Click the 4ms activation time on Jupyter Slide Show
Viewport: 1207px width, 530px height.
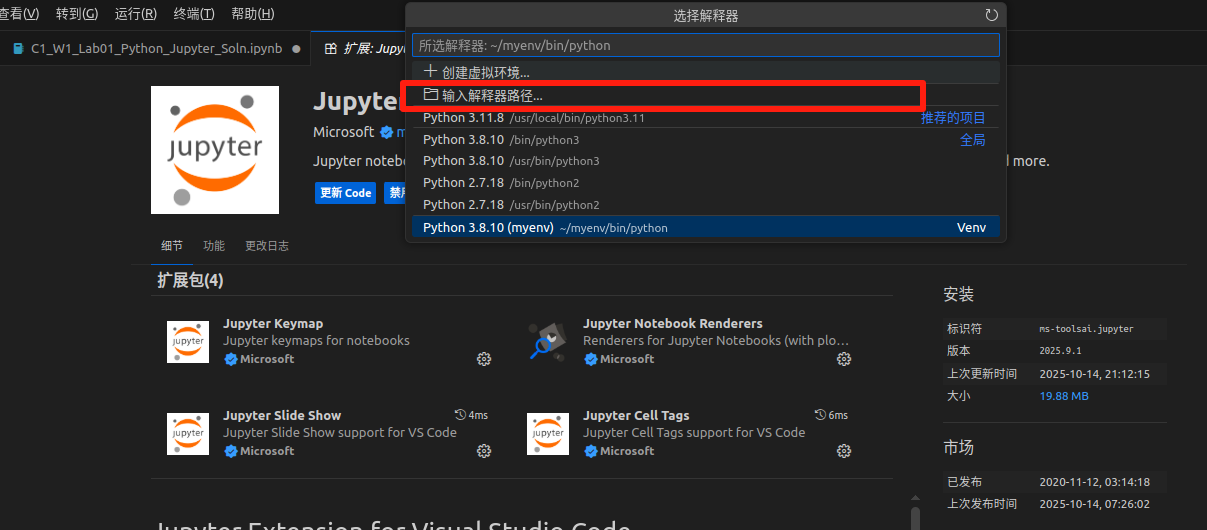471,415
